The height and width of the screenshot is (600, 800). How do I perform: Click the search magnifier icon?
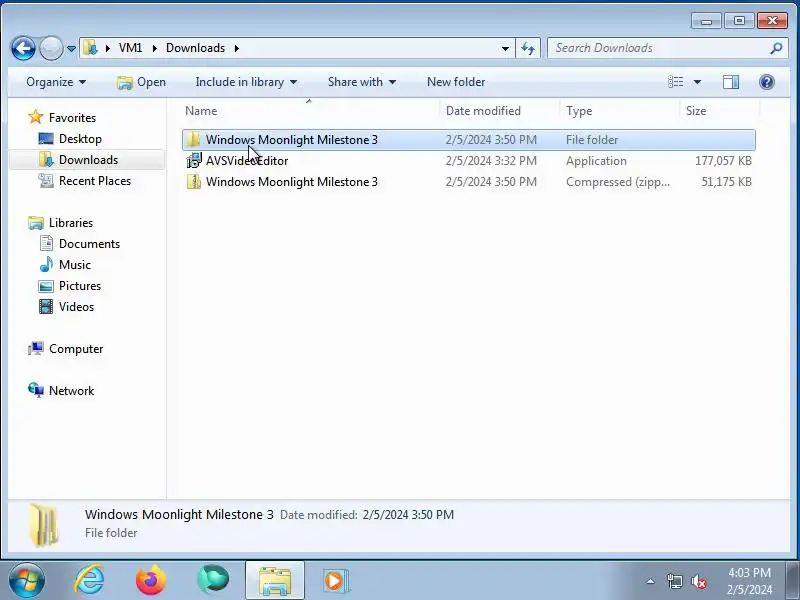(777, 48)
